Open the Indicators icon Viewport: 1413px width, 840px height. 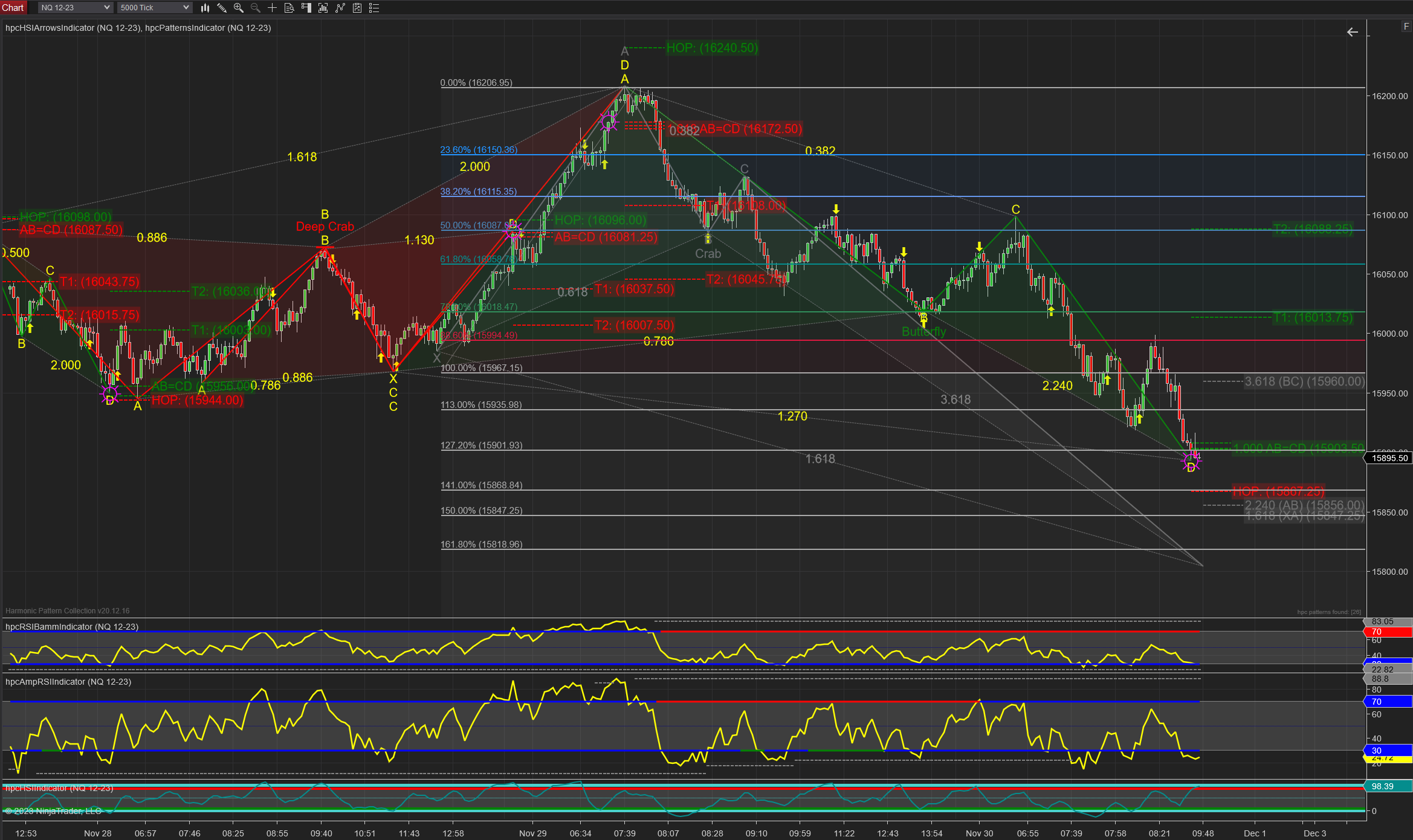click(x=340, y=8)
